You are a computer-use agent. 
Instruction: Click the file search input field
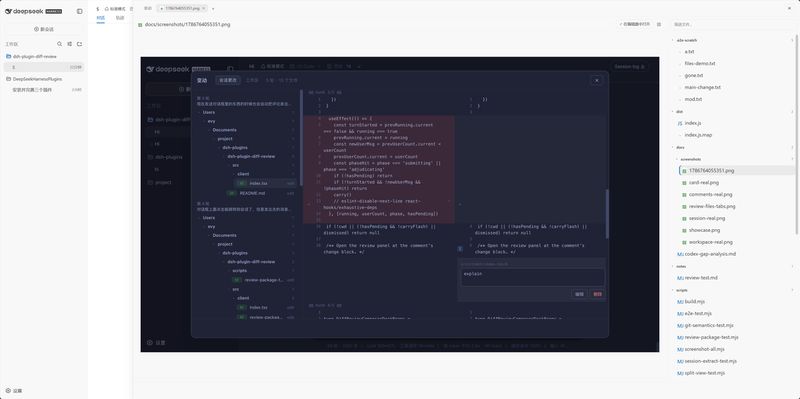(x=732, y=24)
